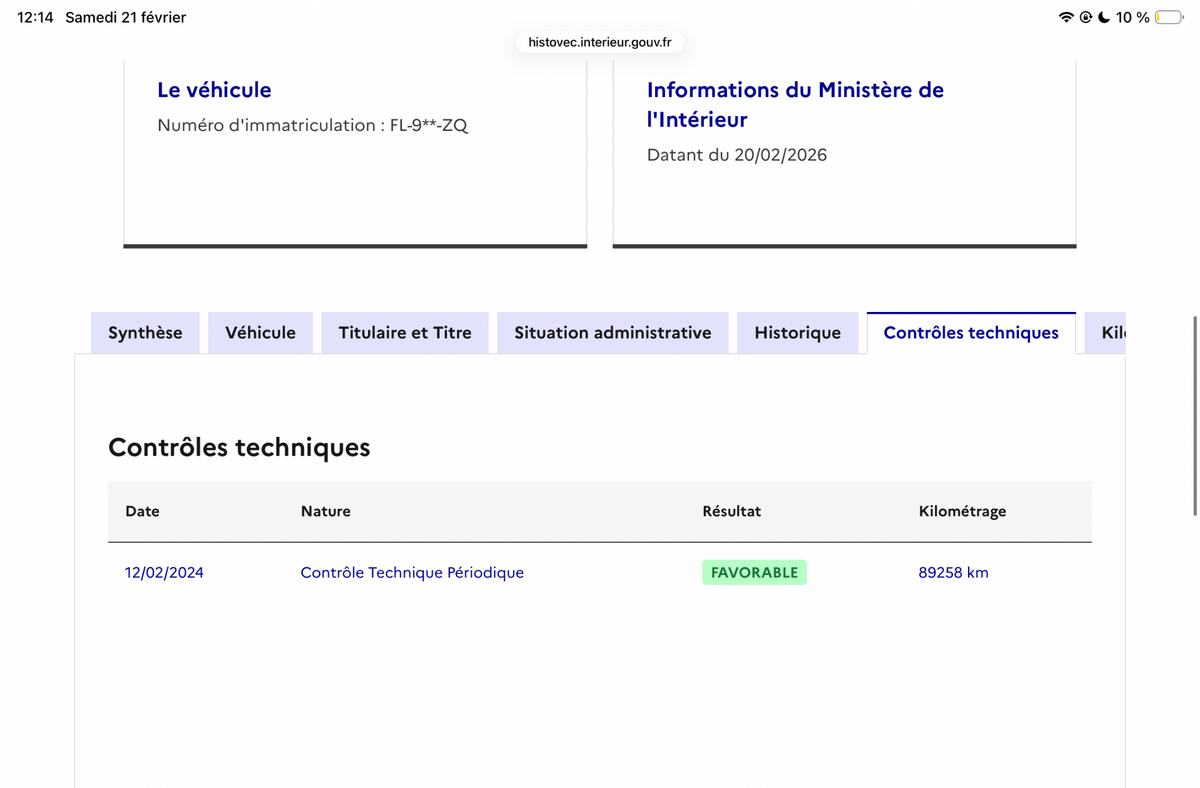Click the Nature column header
This screenshot has width=1200, height=788.
tap(326, 511)
